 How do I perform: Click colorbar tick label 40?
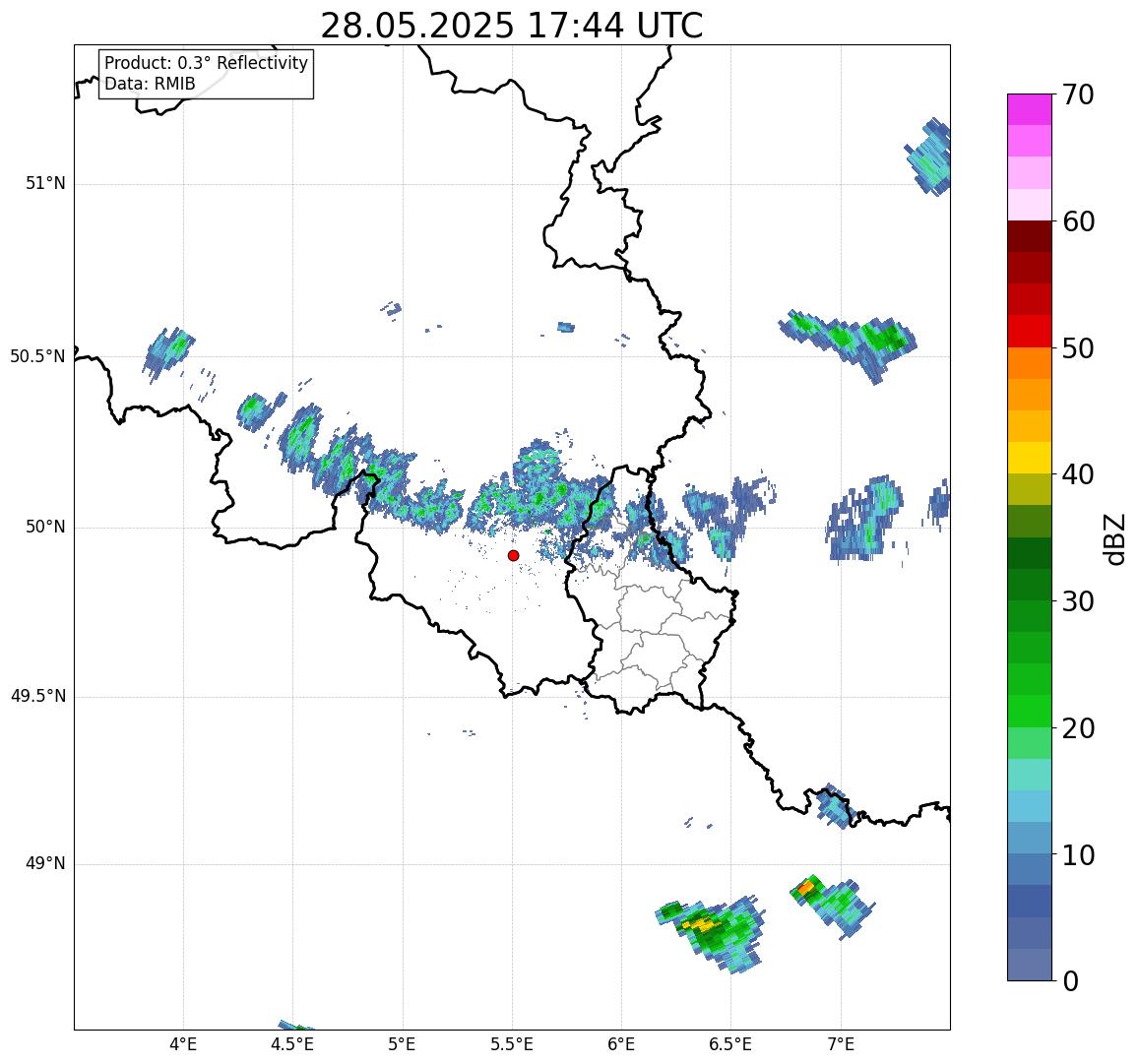click(x=1077, y=474)
